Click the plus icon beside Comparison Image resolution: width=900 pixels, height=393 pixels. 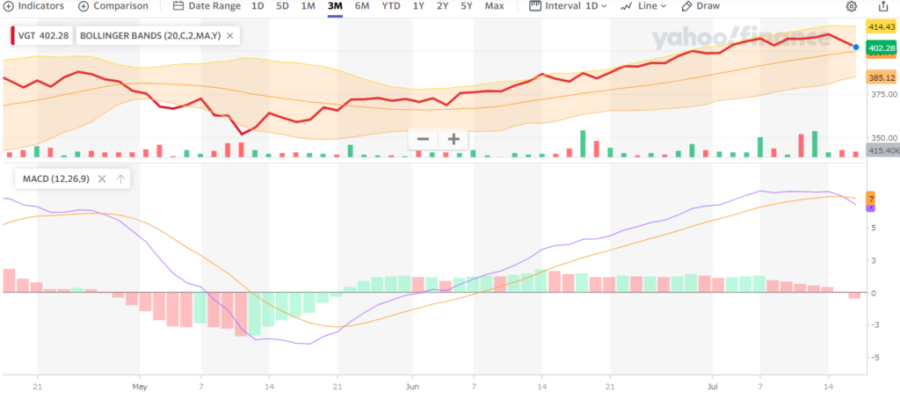(x=83, y=6)
